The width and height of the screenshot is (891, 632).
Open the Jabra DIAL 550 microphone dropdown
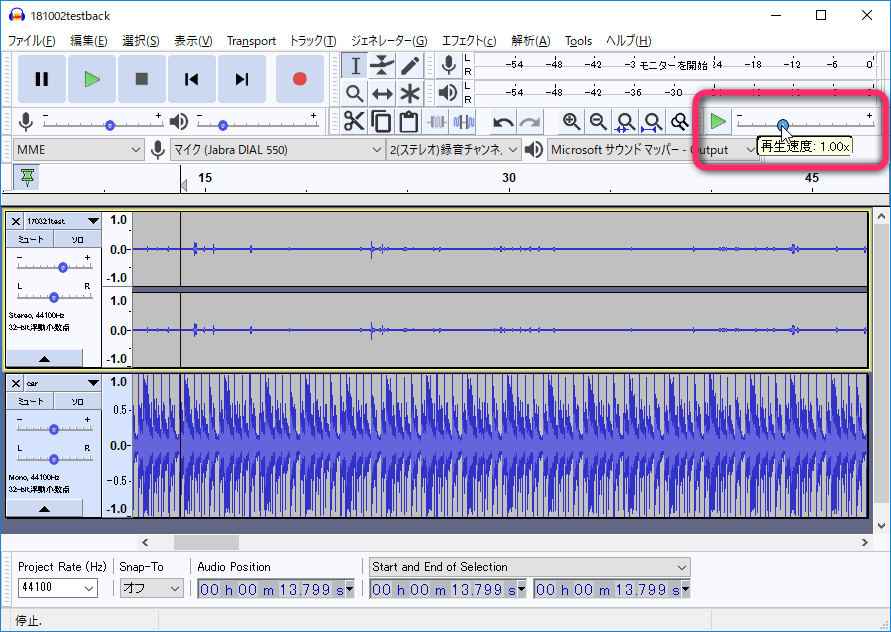coord(277,149)
